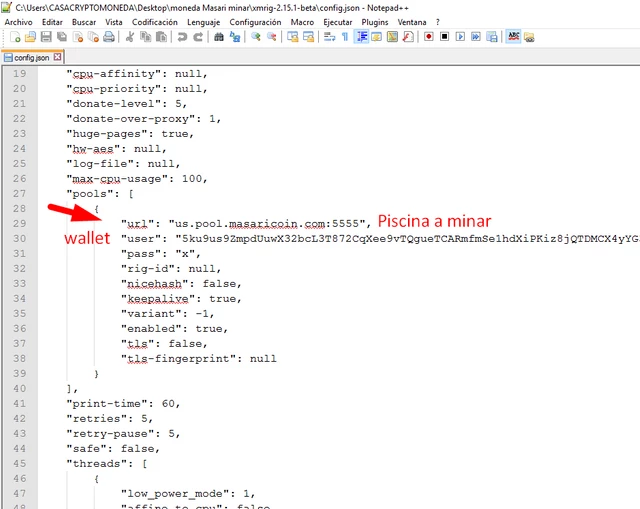Click the last toolbar folder icon
The height and width of the screenshot is (509, 640).
click(529, 37)
